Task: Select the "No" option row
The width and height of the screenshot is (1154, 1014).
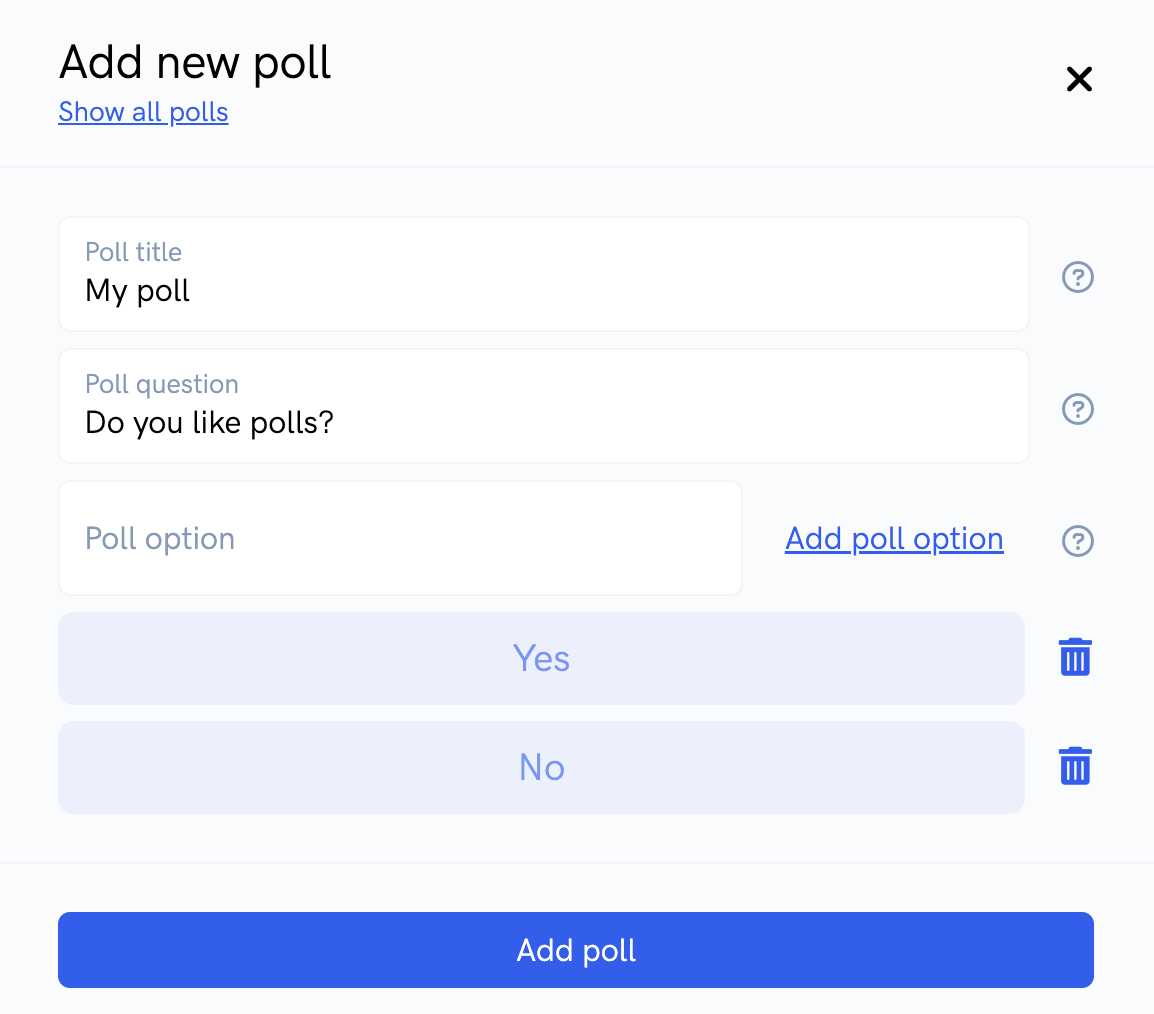Action: (542, 767)
